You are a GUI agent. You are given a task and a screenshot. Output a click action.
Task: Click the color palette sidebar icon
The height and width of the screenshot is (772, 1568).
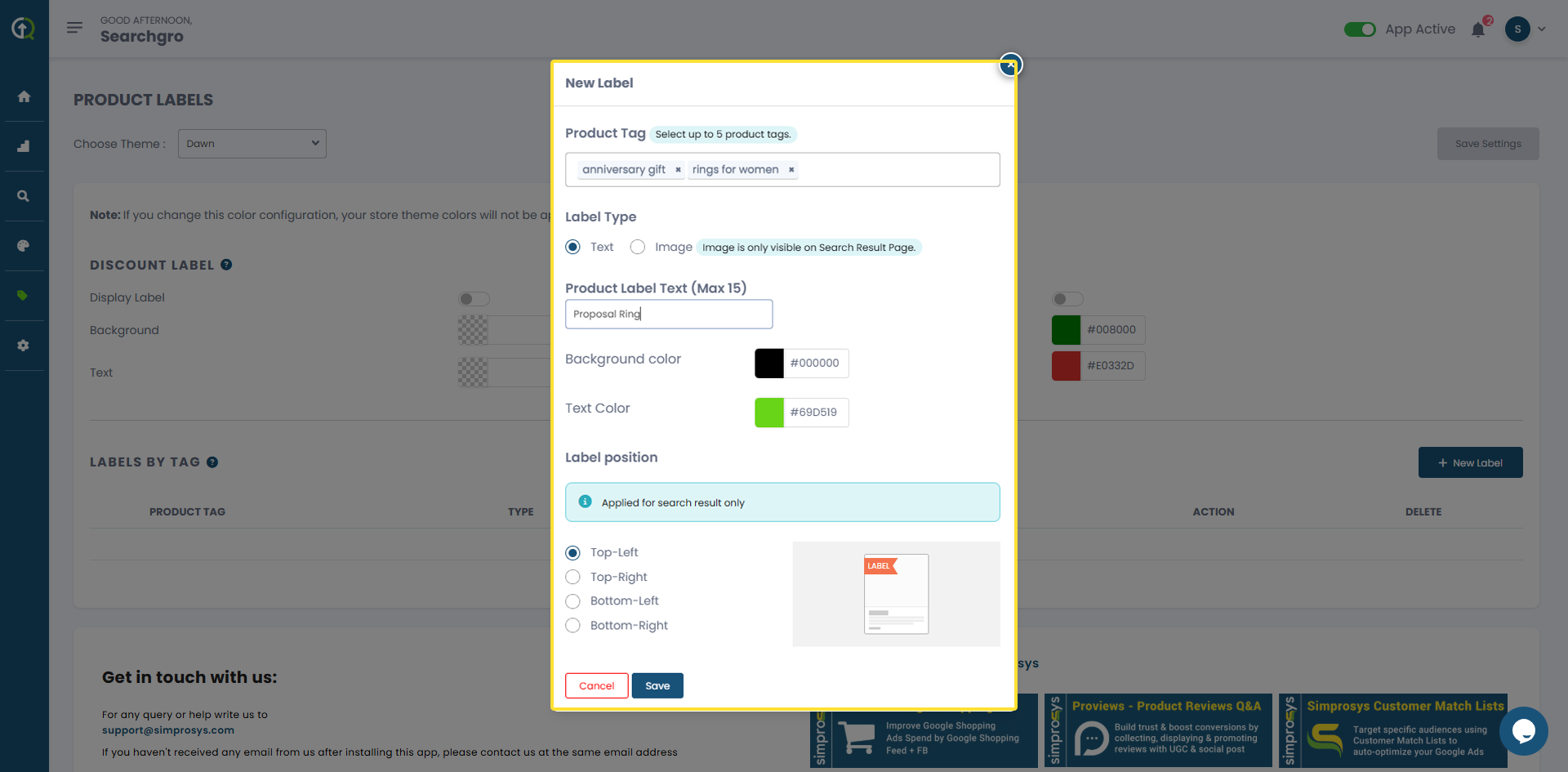[24, 246]
